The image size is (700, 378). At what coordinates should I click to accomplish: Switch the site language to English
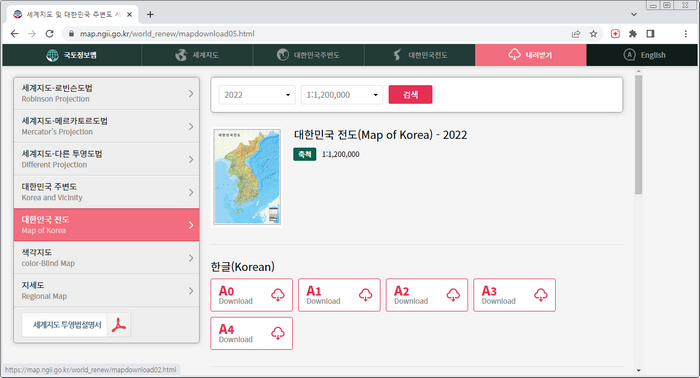[642, 55]
